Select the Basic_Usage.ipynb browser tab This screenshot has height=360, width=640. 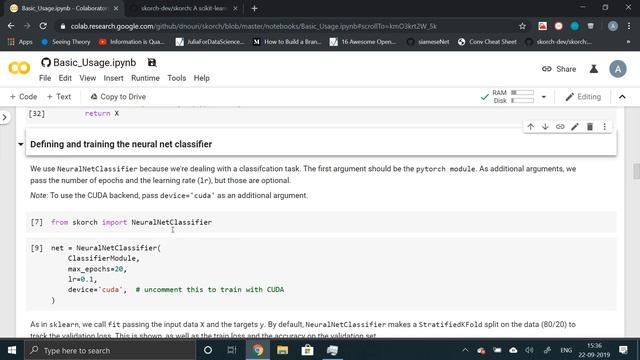(x=64, y=8)
